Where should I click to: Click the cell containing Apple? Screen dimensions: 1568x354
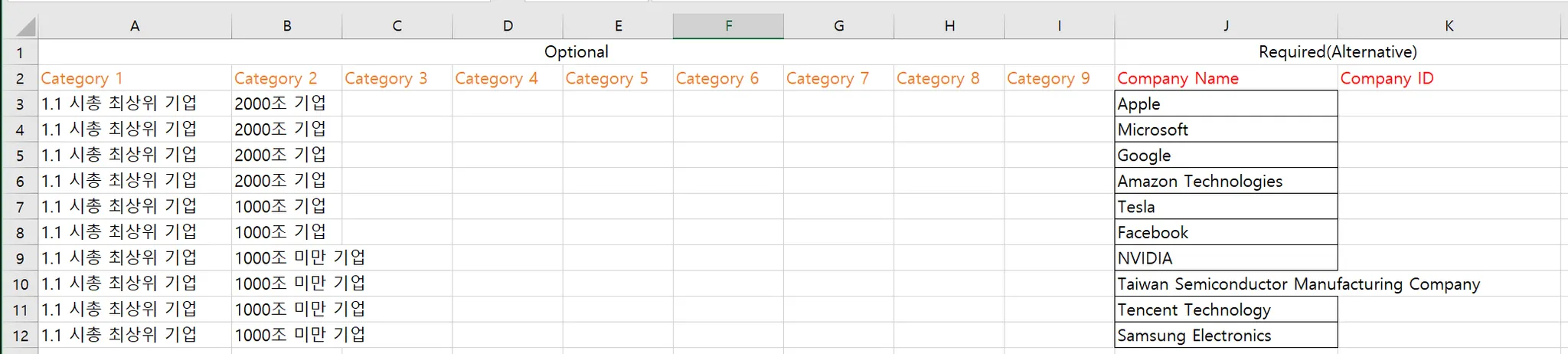[1225, 104]
